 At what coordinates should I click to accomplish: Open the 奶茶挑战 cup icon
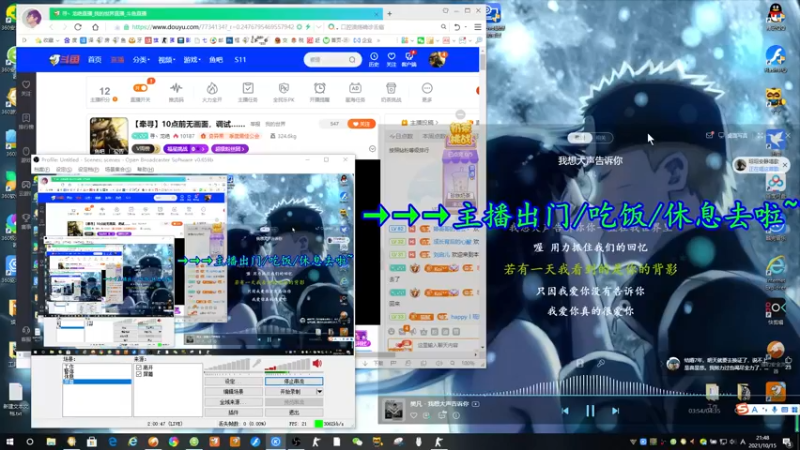[x=391, y=88]
